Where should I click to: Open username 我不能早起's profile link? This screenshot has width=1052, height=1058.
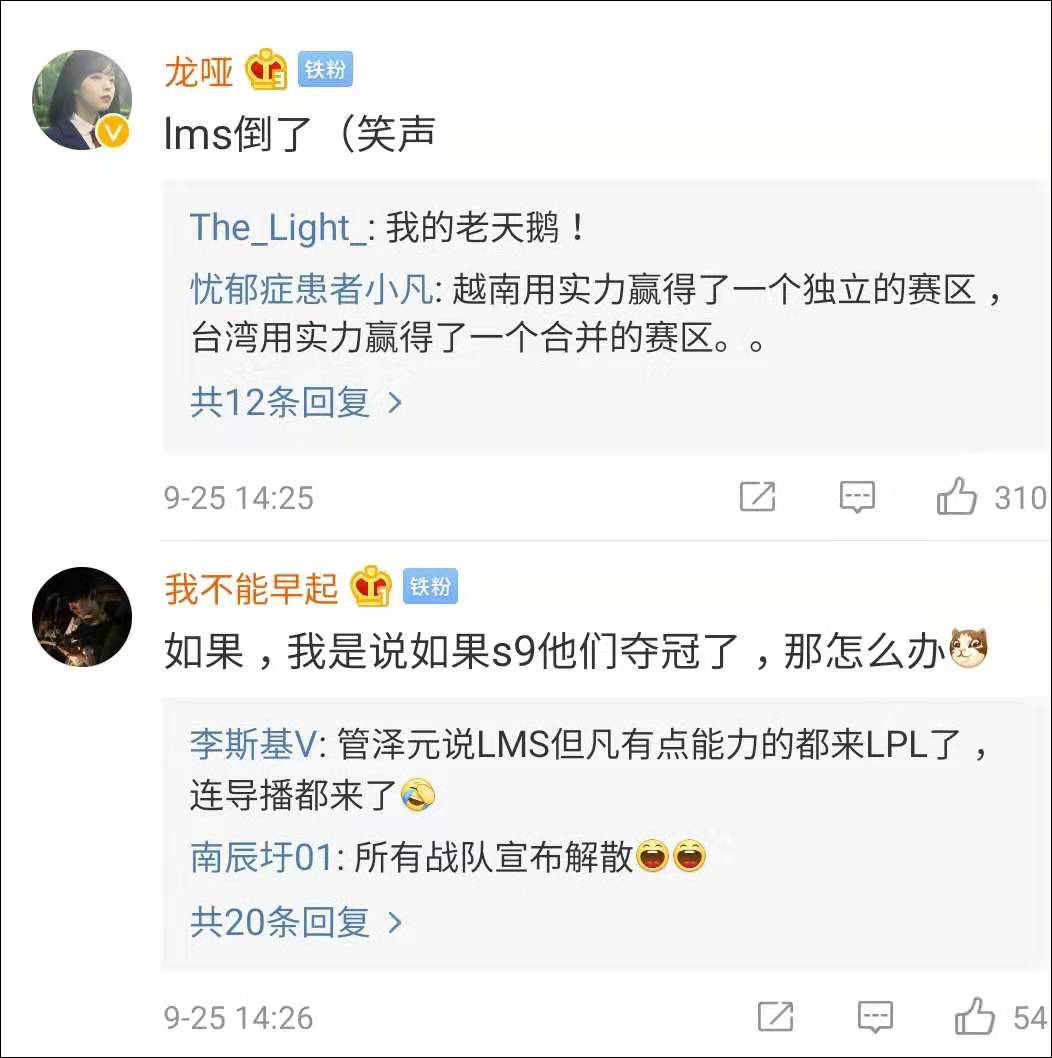[x=251, y=588]
